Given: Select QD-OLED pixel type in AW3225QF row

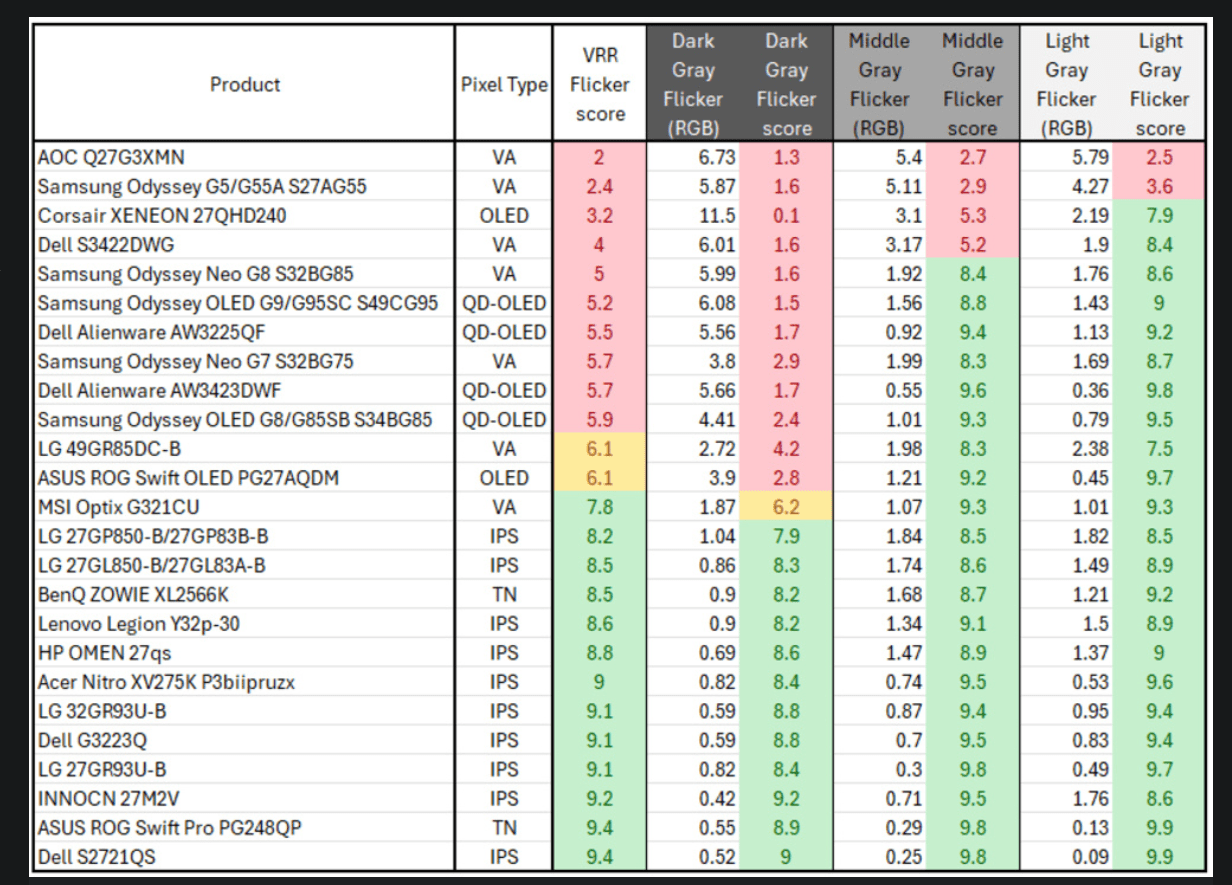Looking at the screenshot, I should coord(503,333).
